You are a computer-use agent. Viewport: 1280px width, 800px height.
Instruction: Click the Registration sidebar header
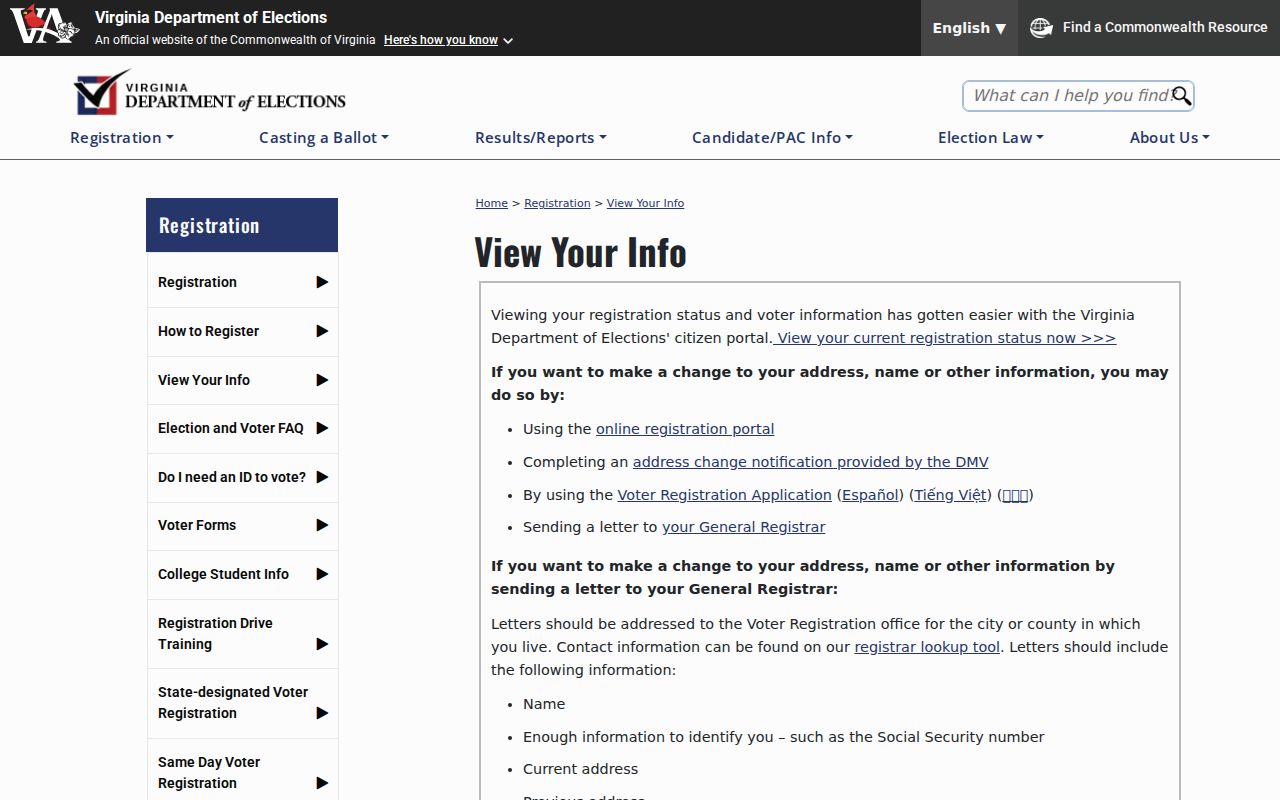[x=242, y=225]
